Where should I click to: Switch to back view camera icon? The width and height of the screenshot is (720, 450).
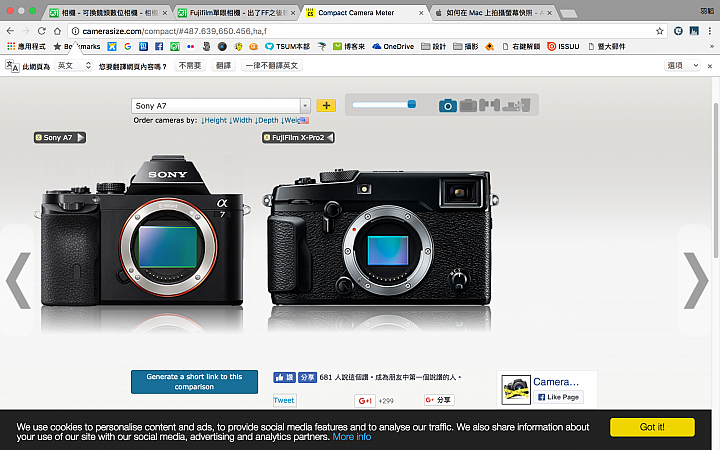click(468, 106)
